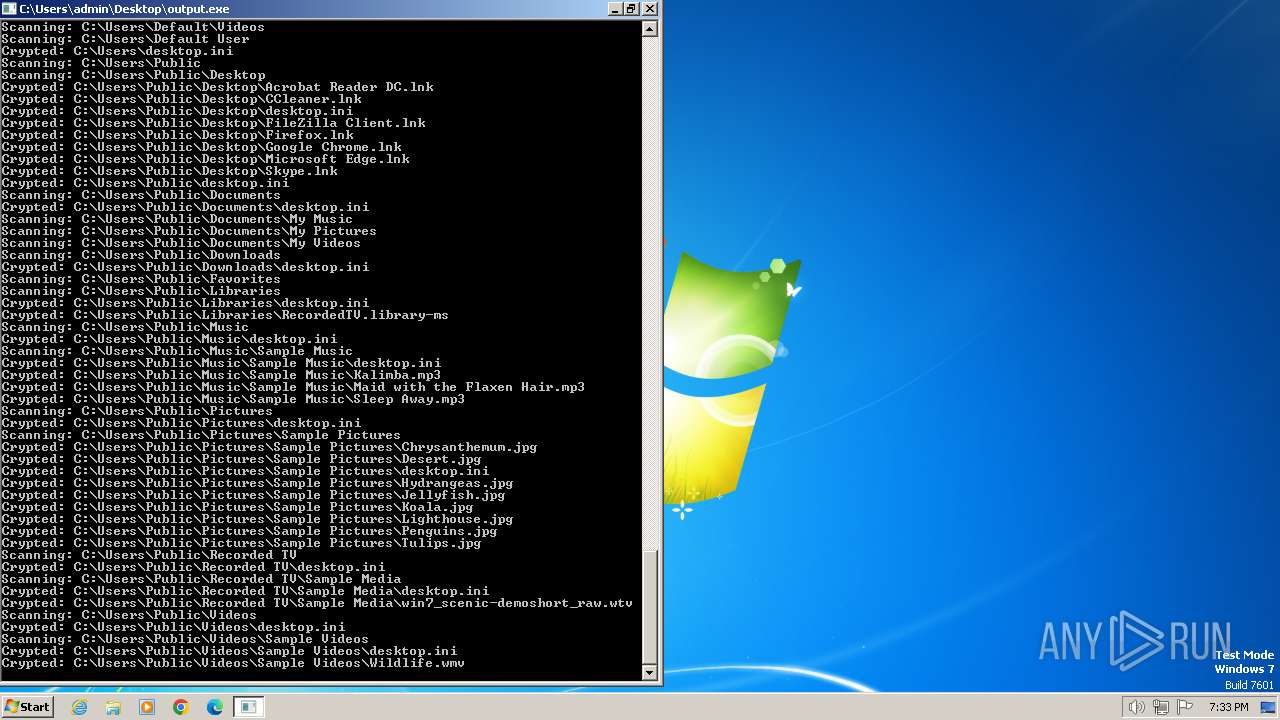Select the 'Kalimba.mp3' crypted line

(221, 375)
